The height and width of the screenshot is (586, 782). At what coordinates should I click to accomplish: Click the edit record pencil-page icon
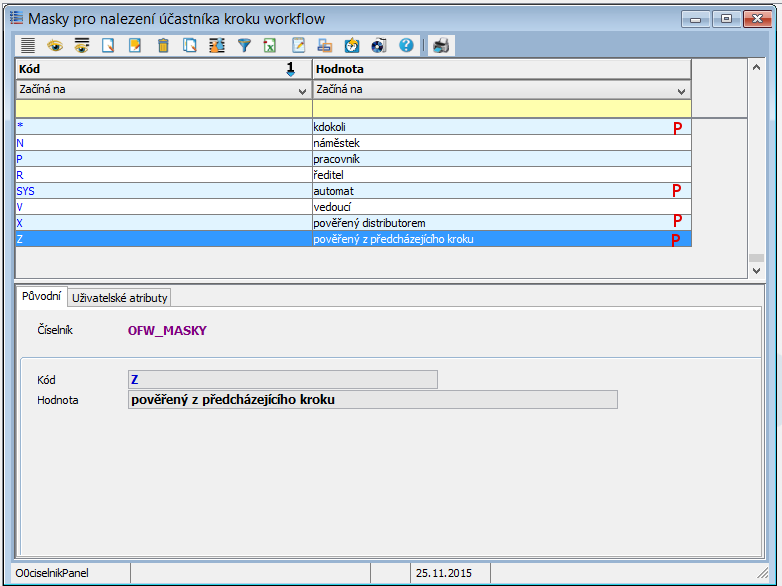click(x=135, y=45)
